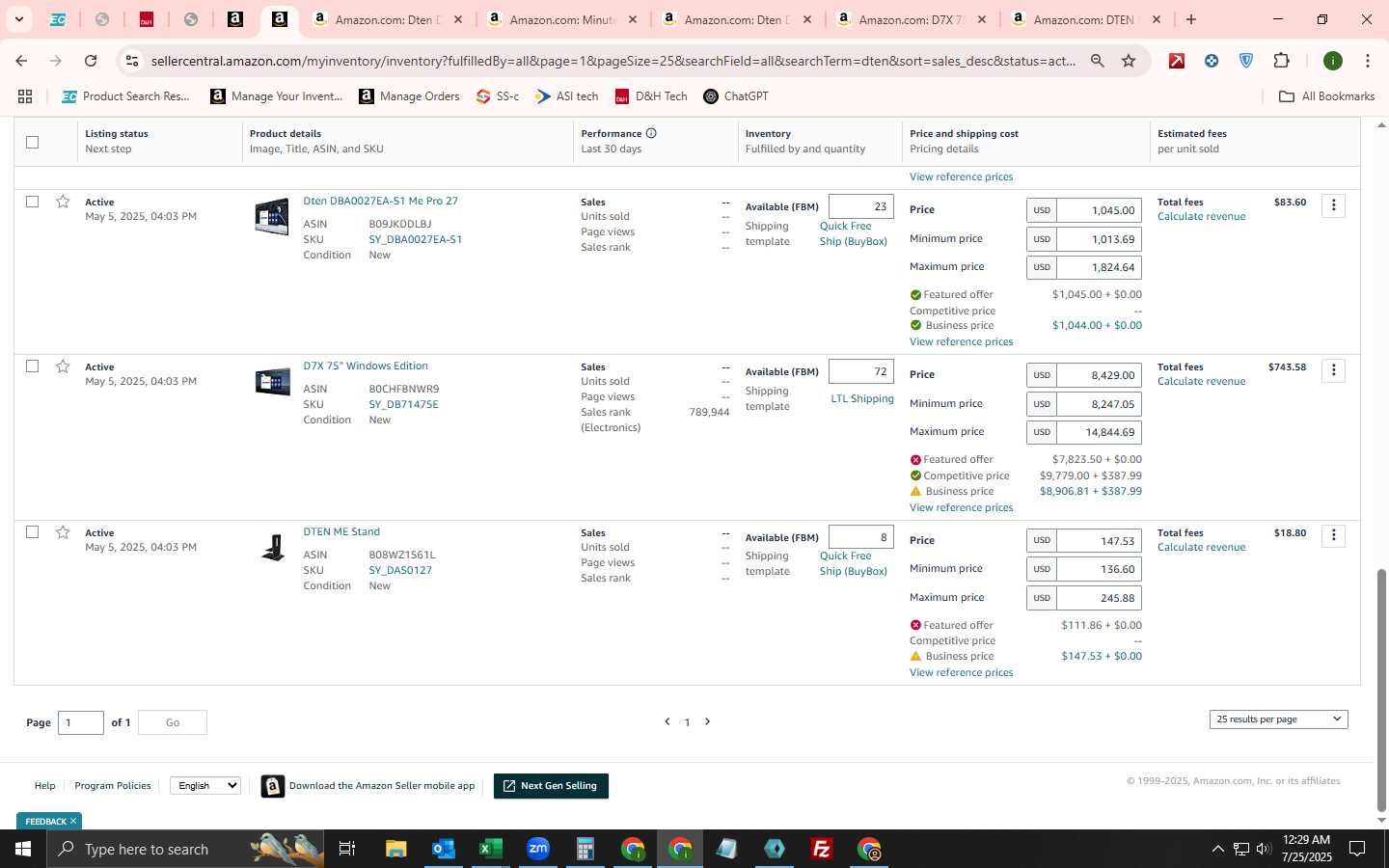Click Next Gen Selling button

click(551, 786)
